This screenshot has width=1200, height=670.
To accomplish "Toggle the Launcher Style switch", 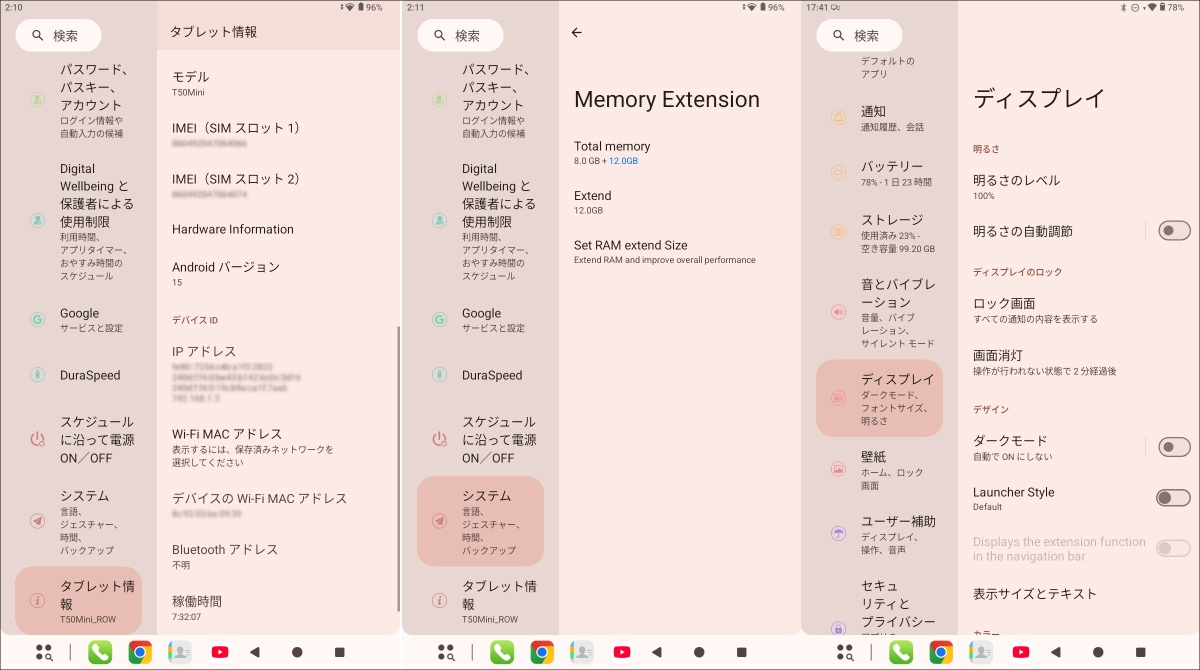I will (1173, 497).
